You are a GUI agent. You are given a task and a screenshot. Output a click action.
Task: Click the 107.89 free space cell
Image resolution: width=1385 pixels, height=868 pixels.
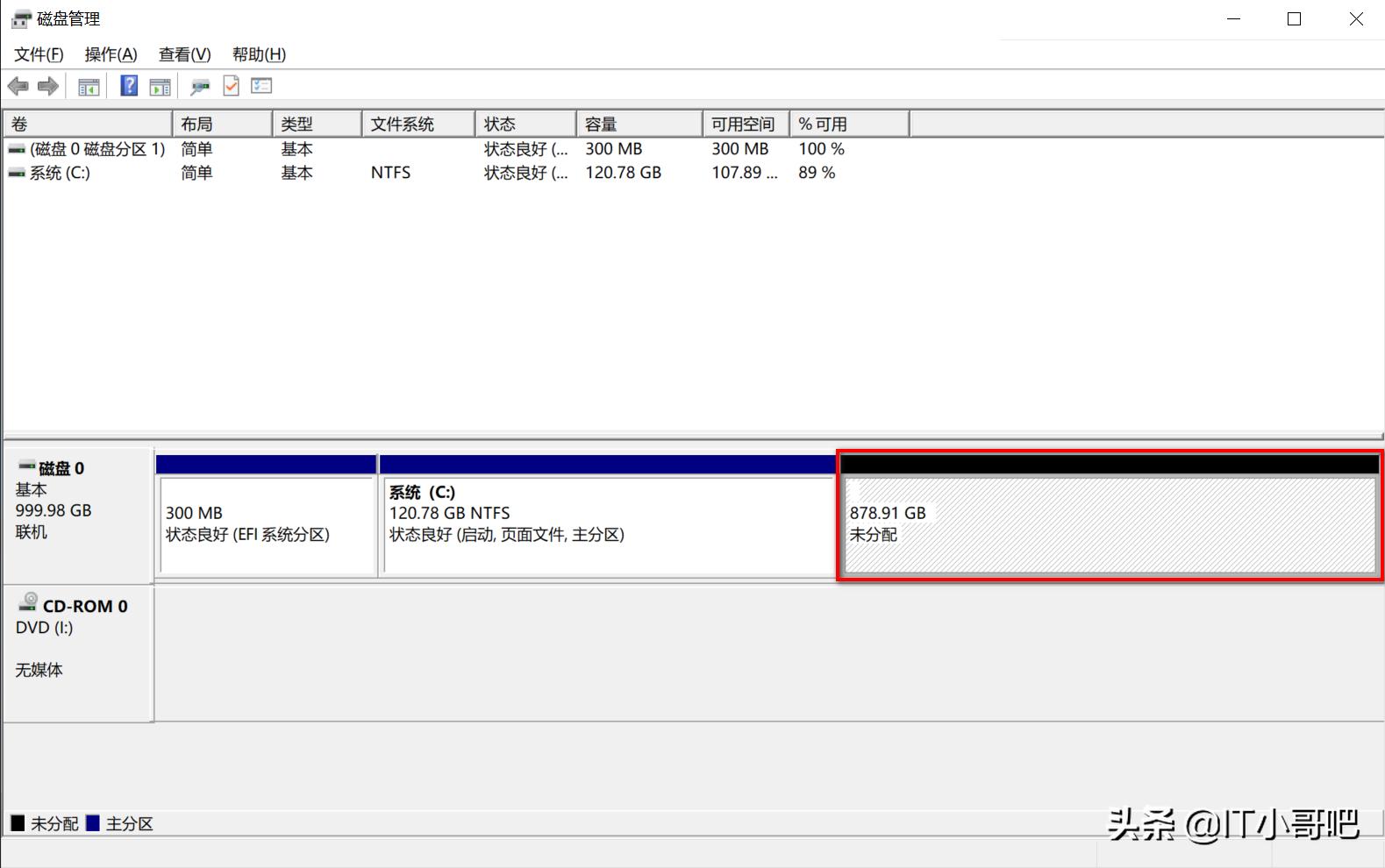[745, 173]
